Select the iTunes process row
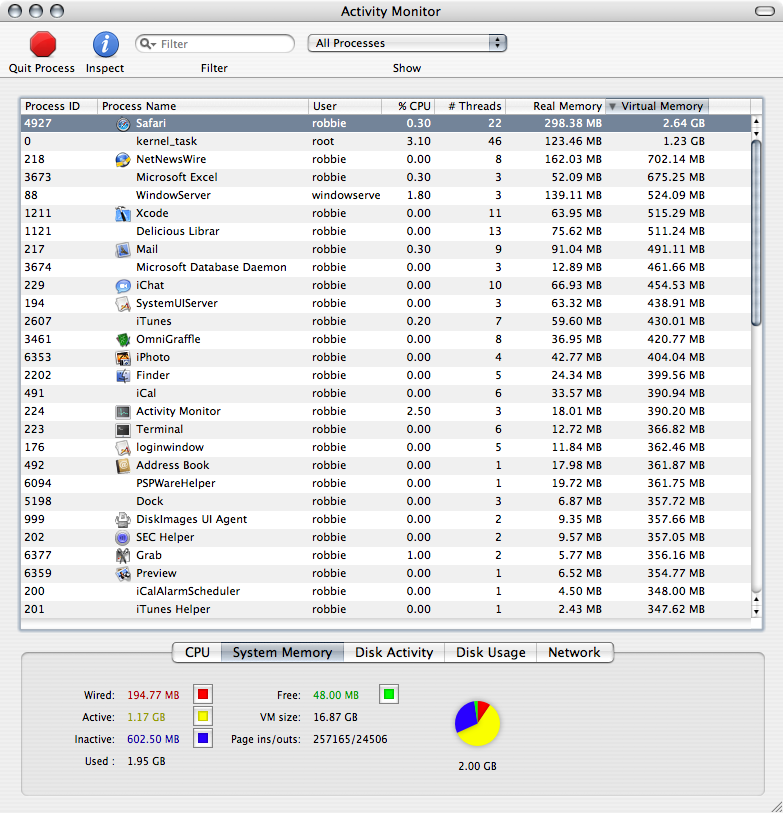The height and width of the screenshot is (813, 783). (386, 321)
